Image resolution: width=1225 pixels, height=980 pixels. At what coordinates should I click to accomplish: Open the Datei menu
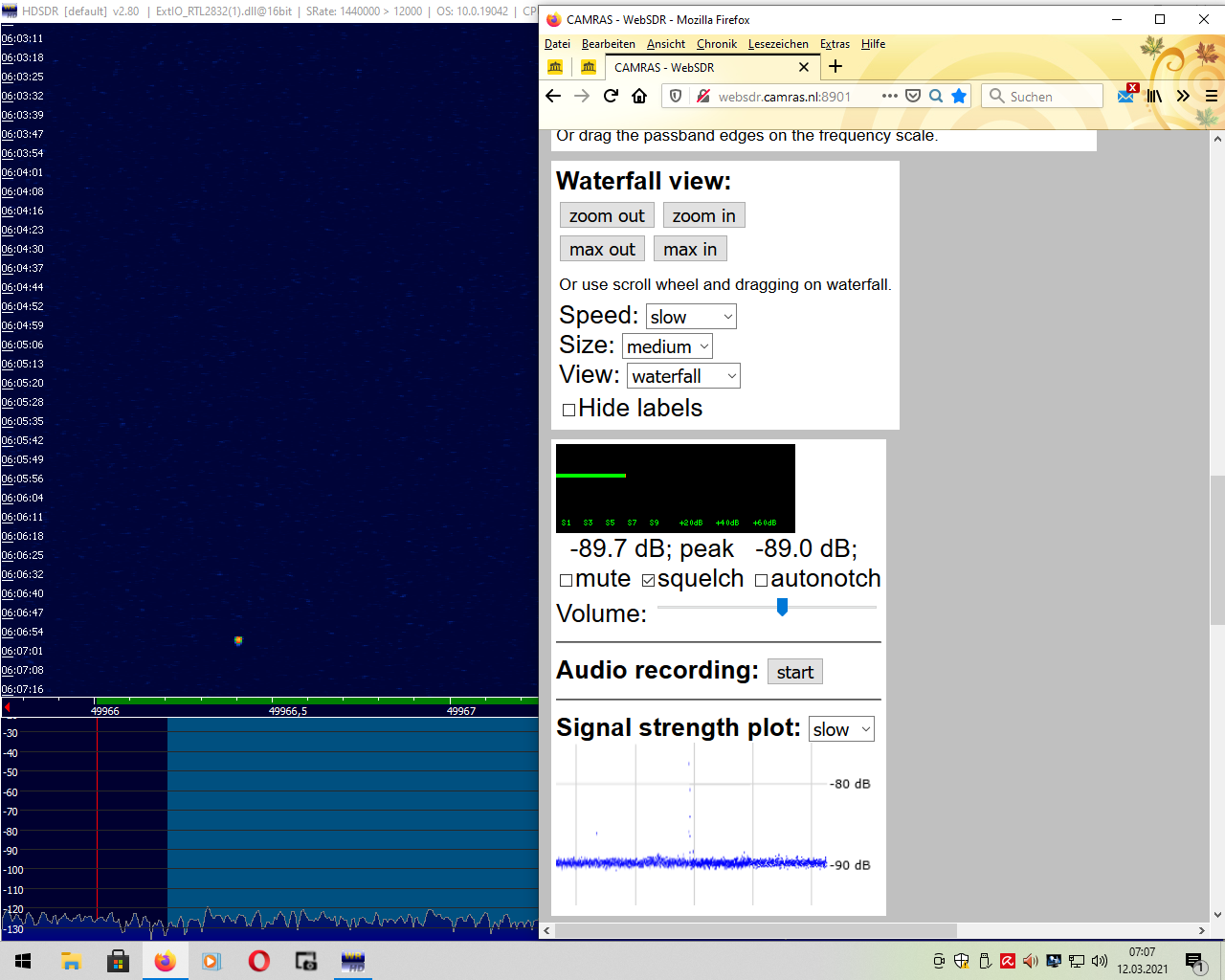tap(557, 44)
